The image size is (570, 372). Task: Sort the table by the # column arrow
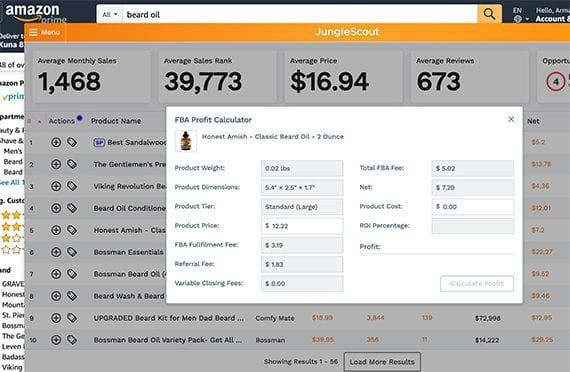[x=39, y=121]
